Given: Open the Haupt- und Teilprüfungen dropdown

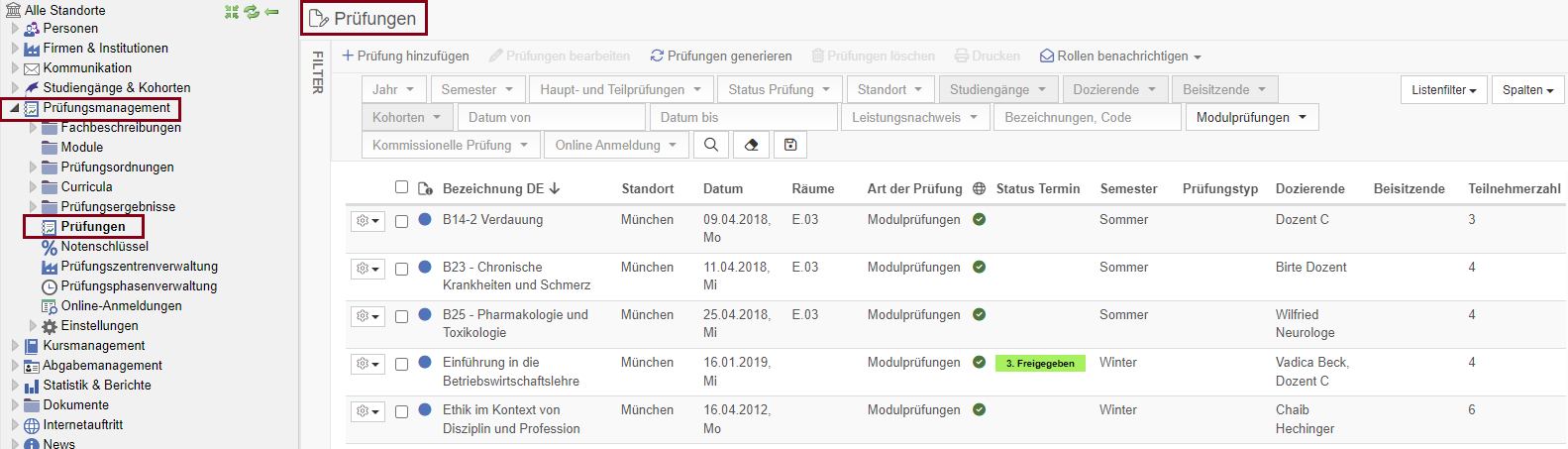Looking at the screenshot, I should 621,89.
